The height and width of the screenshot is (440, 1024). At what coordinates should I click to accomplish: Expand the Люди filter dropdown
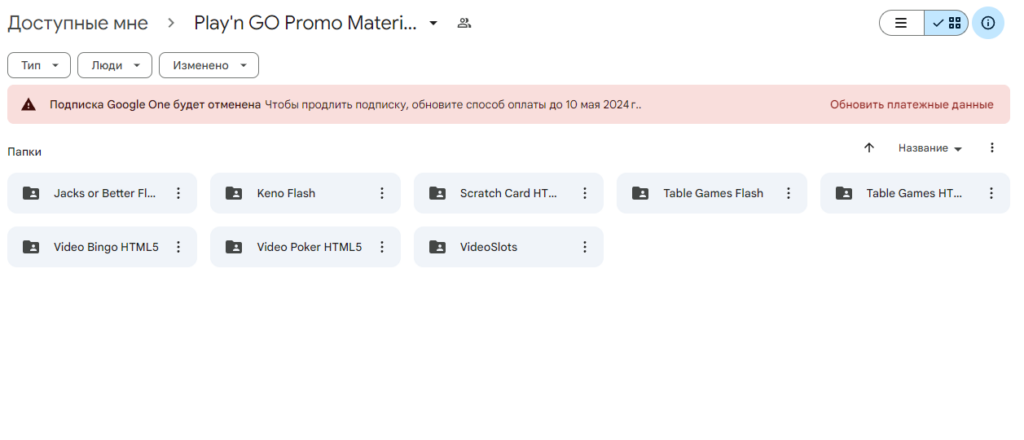[x=114, y=65]
